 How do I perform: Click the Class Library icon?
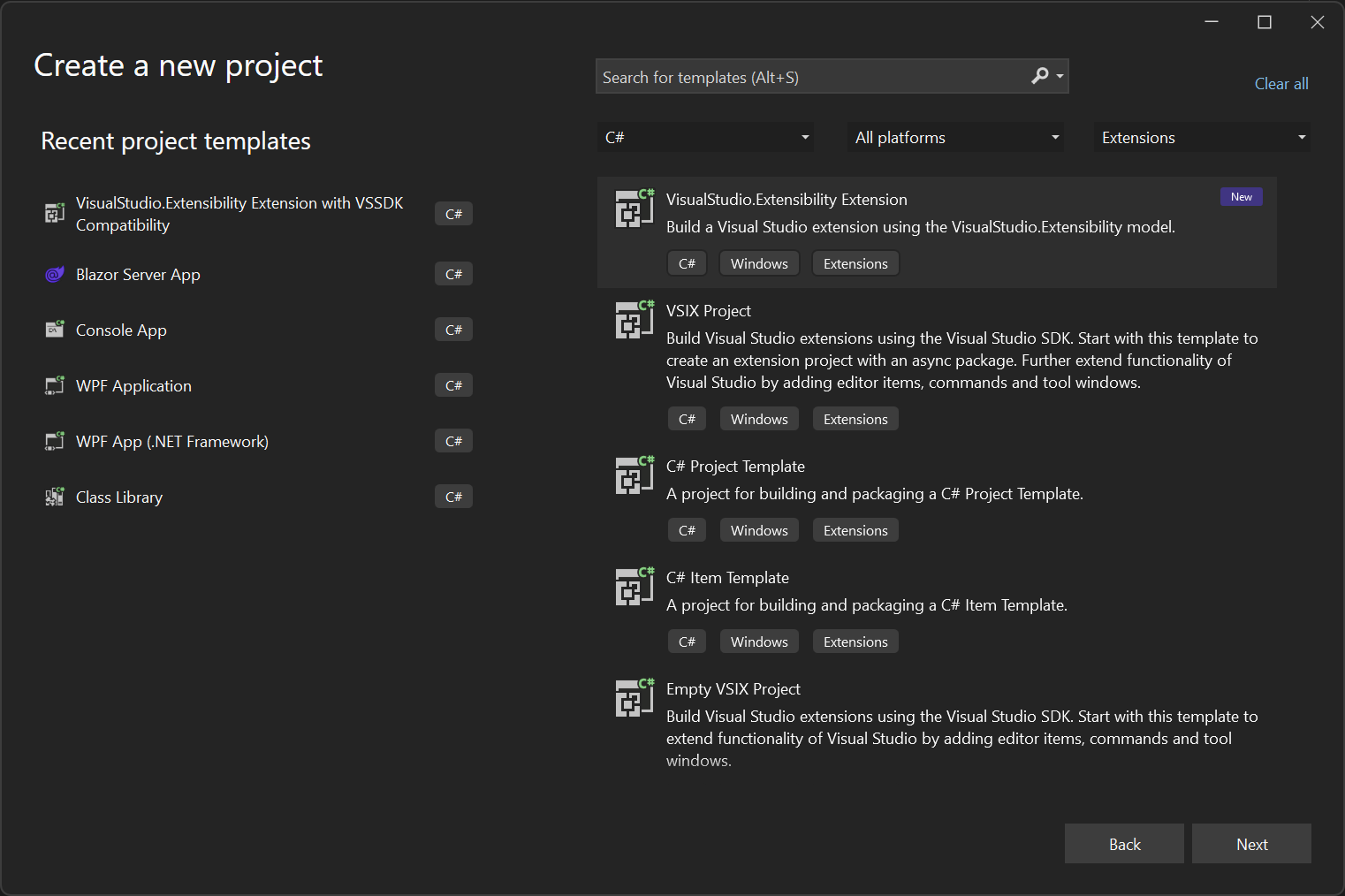click(55, 497)
